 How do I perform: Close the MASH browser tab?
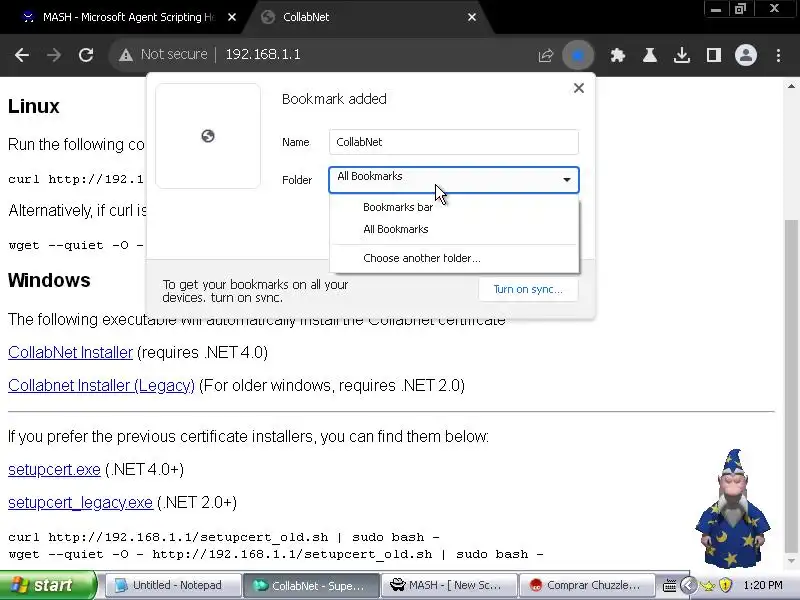click(x=232, y=17)
